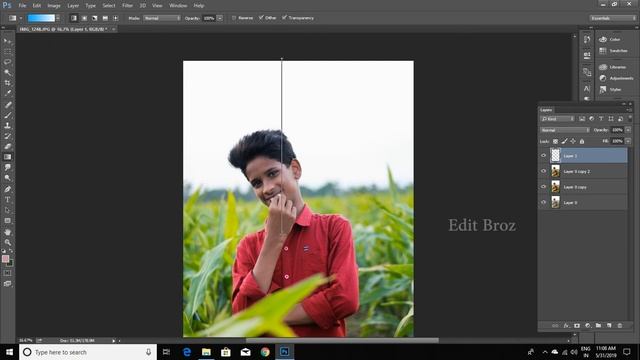Select the Rectangular Marquee tool

click(7, 51)
